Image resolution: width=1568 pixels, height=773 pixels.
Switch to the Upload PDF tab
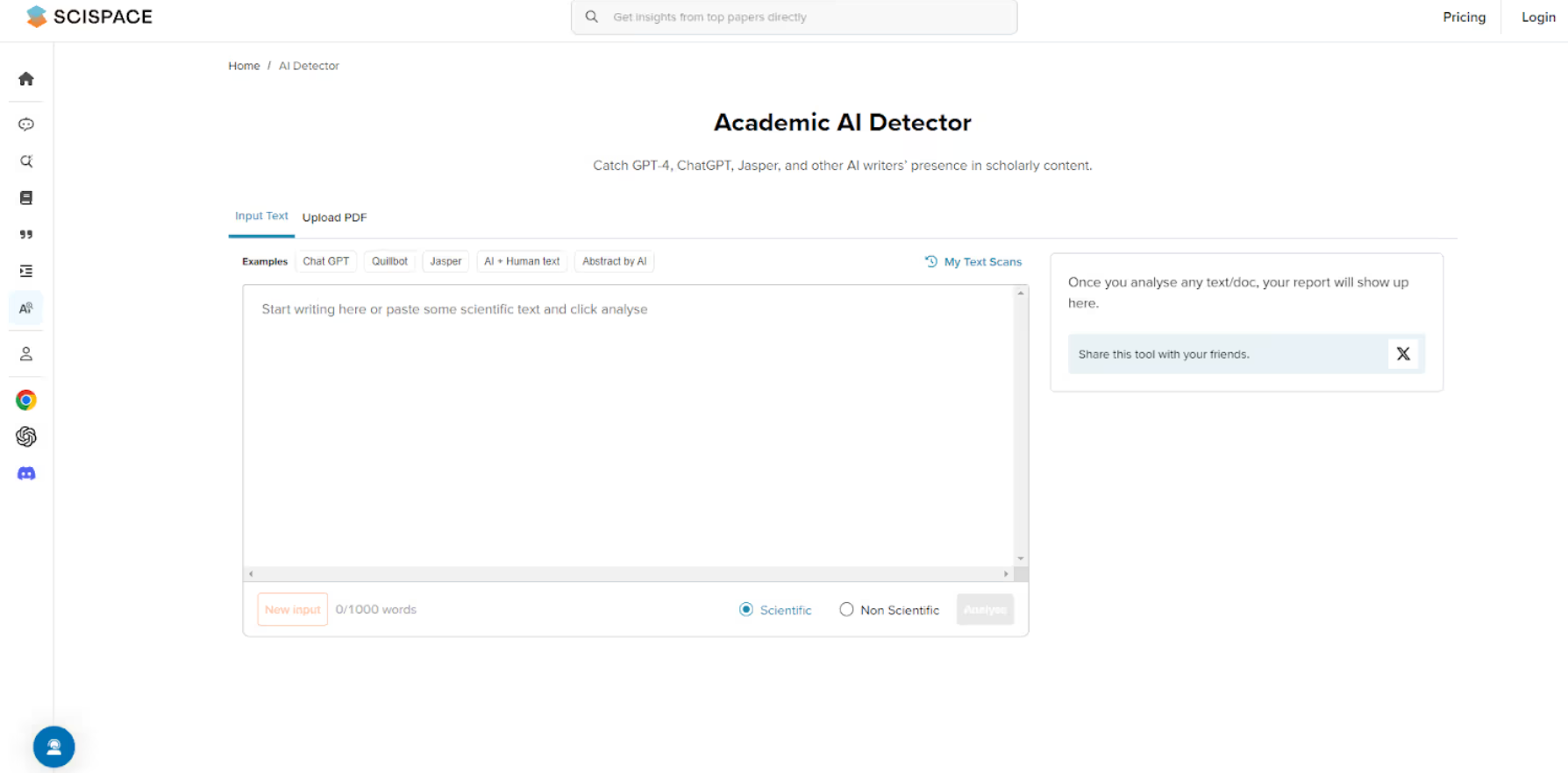click(334, 217)
